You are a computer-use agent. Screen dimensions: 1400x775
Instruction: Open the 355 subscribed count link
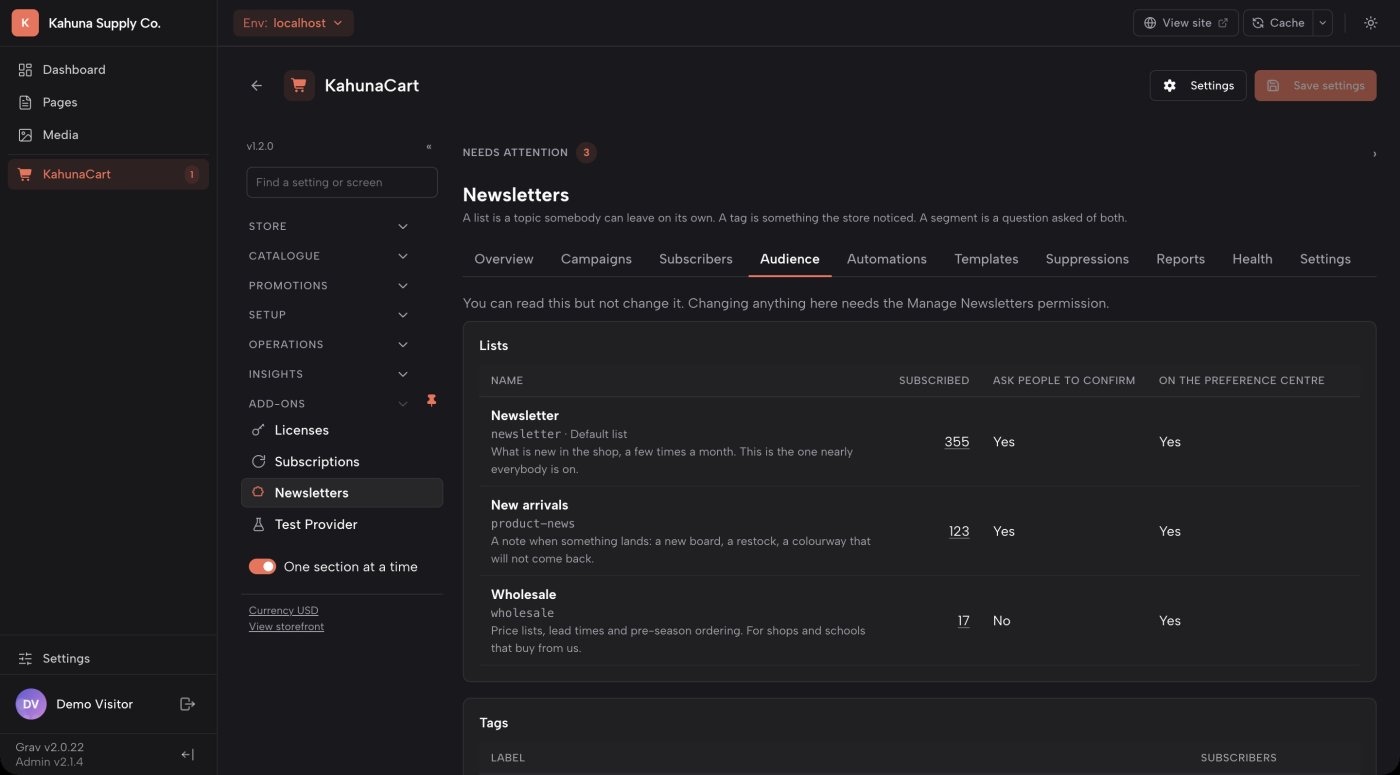point(957,442)
